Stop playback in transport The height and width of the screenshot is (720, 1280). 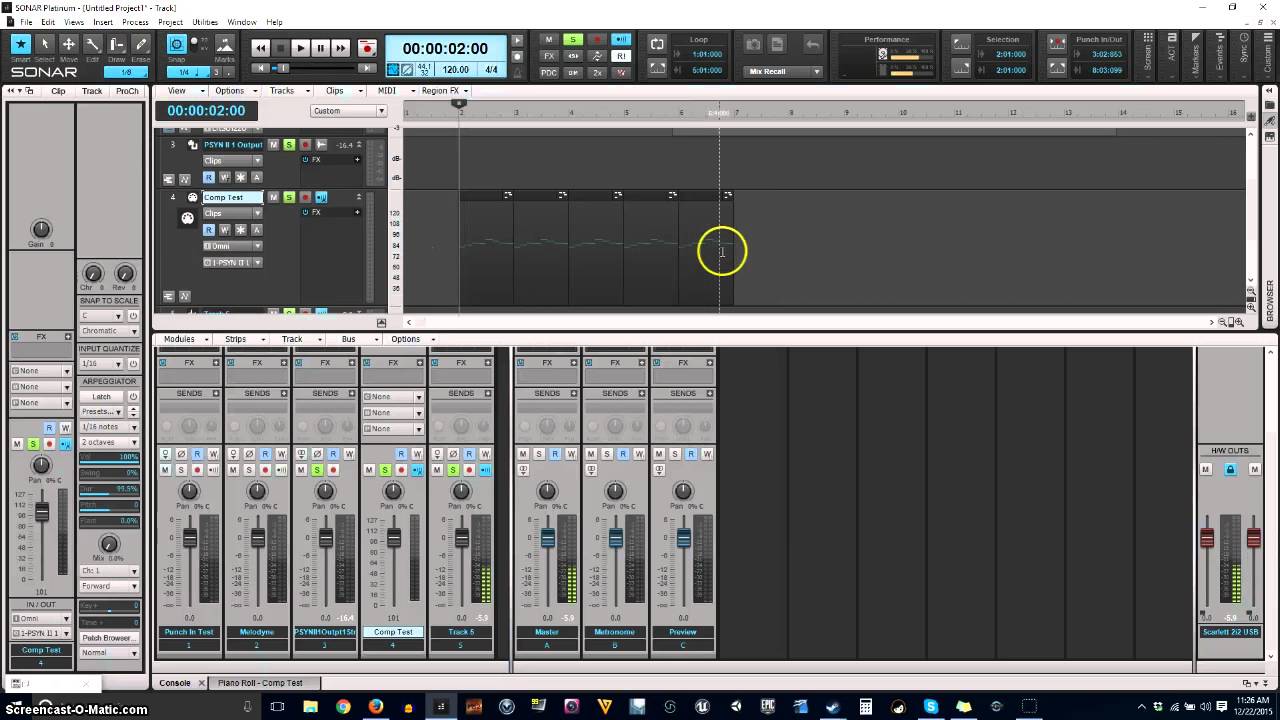[280, 47]
